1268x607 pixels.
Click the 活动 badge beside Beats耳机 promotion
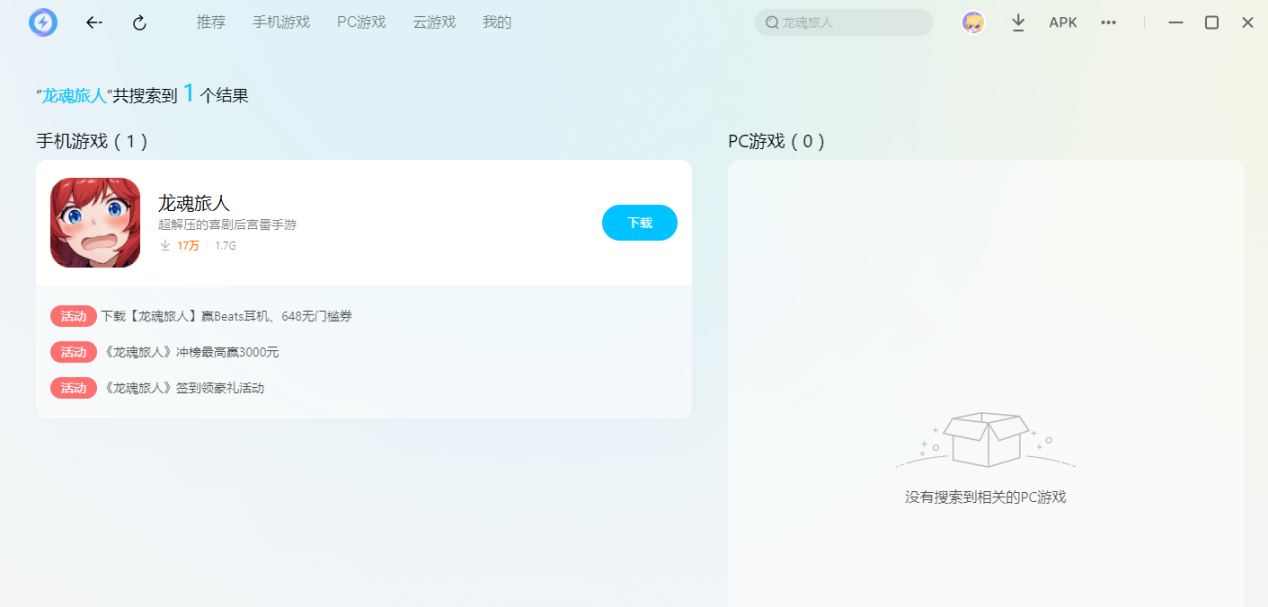(x=73, y=316)
